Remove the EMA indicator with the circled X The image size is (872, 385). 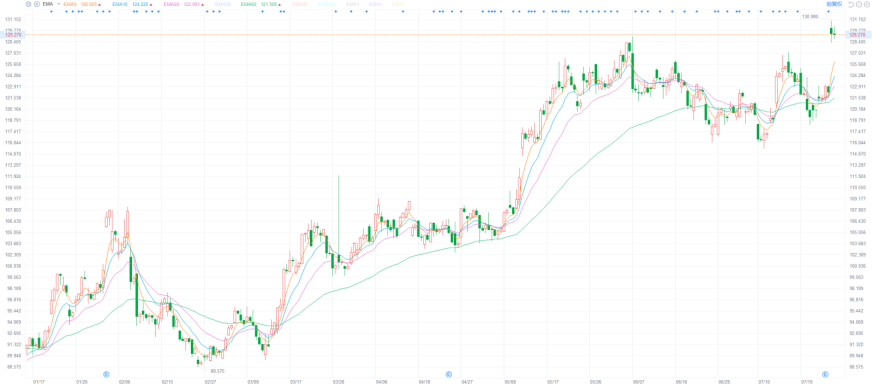(37, 4)
